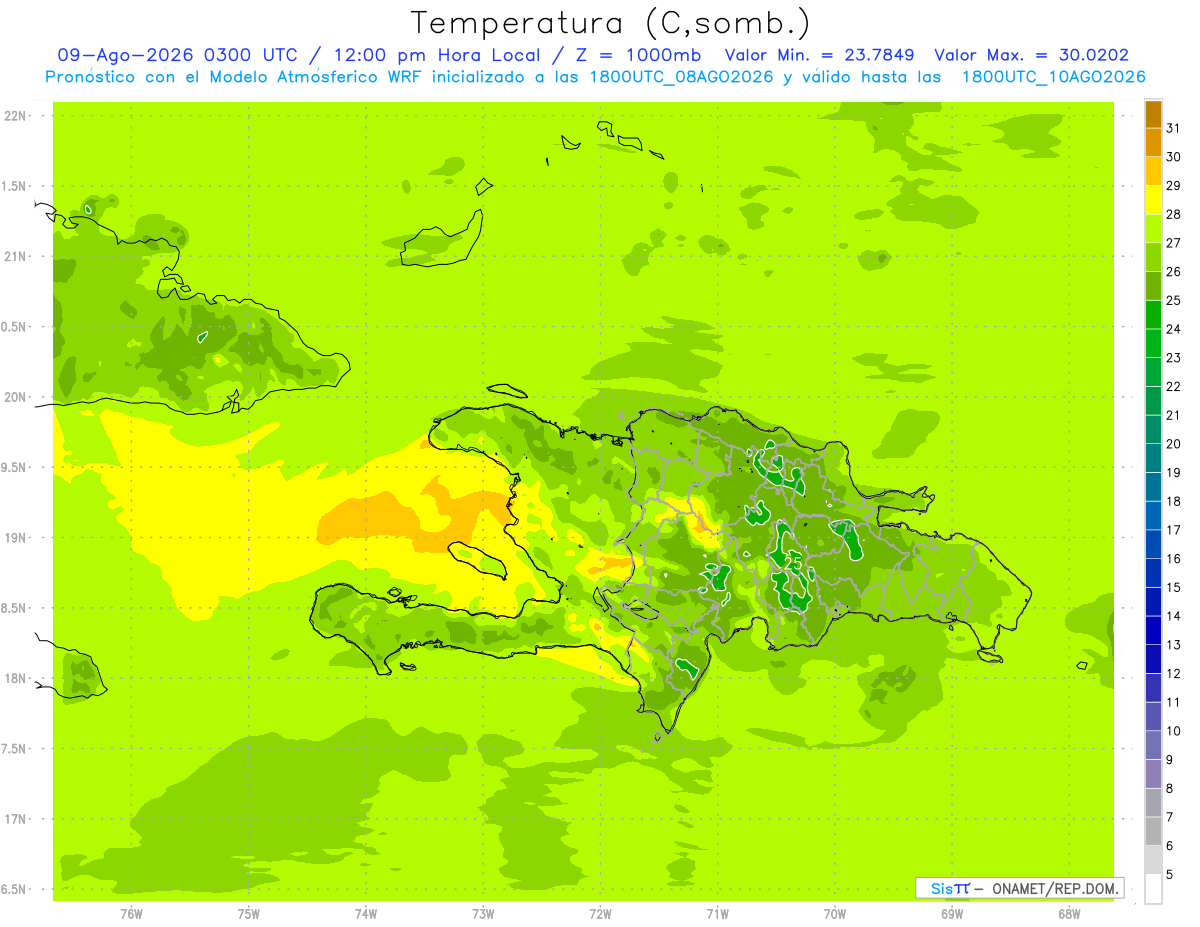Image resolution: width=1200 pixels, height=927 pixels.
Task: Click the purple swatch between 9 and 10
Action: (x=1153, y=745)
